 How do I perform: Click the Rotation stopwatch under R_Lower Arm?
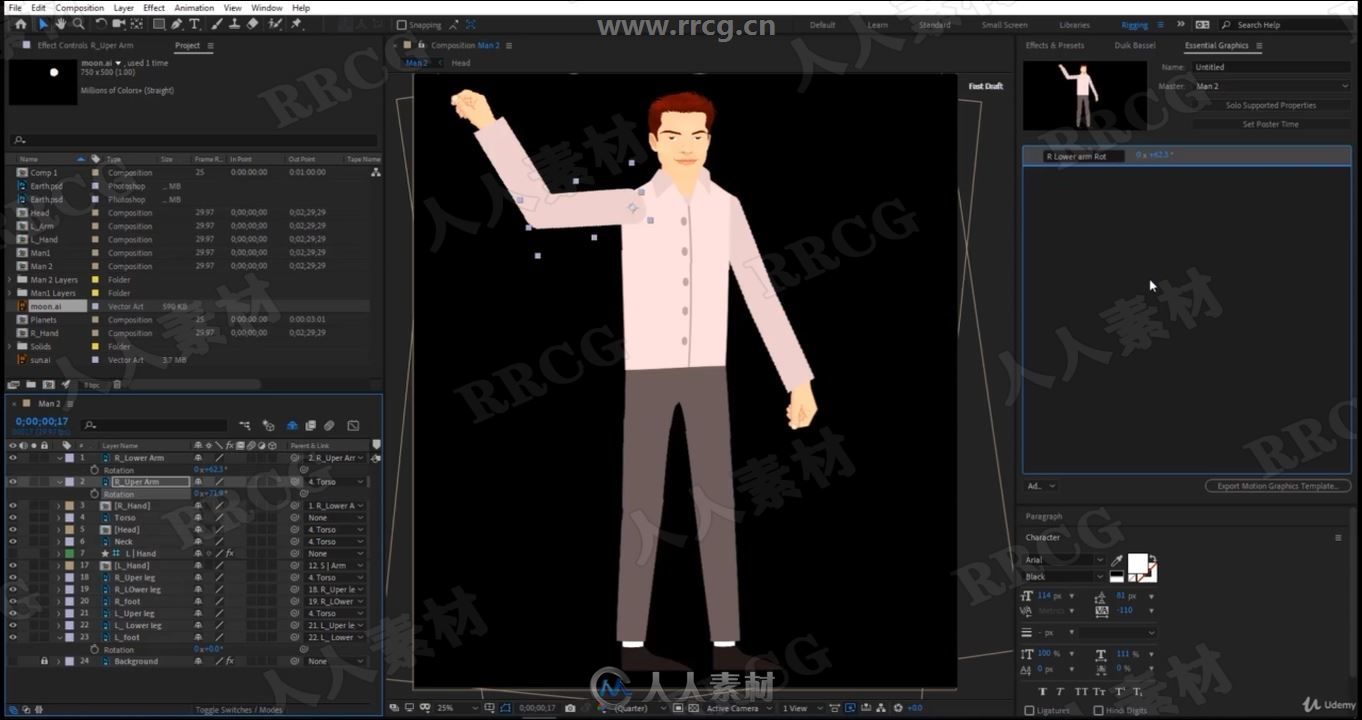pyautogui.click(x=95, y=470)
